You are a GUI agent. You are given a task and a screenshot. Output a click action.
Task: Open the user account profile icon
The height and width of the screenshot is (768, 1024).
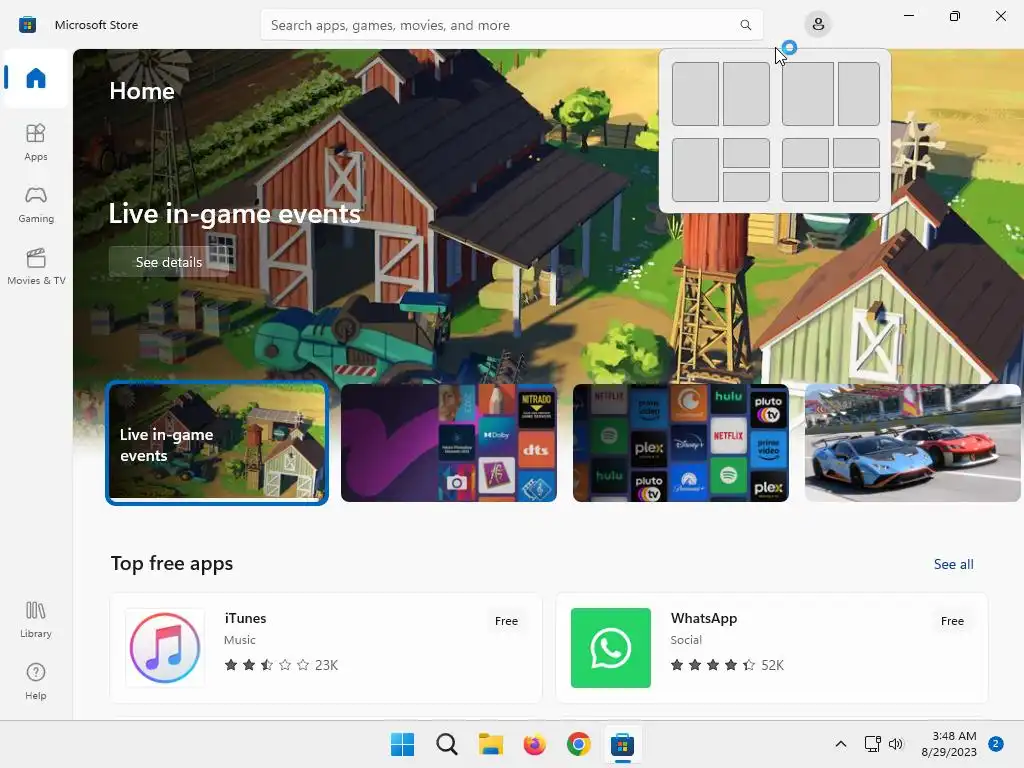[x=818, y=25]
